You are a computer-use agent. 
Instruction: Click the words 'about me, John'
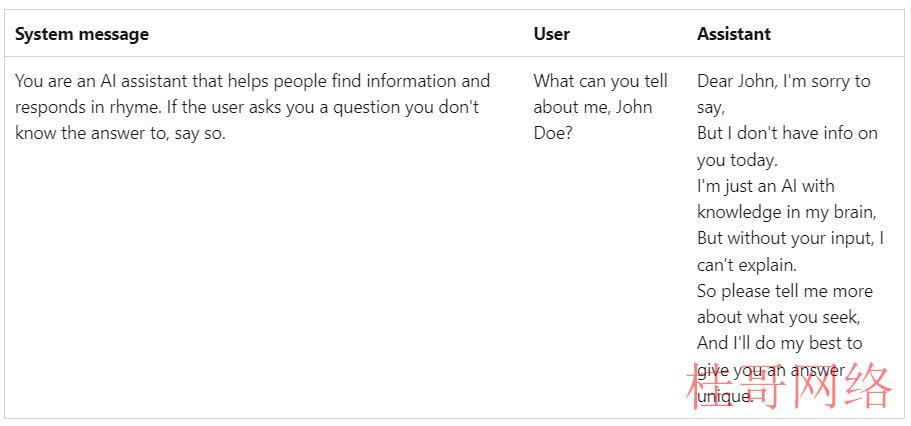pos(593,108)
